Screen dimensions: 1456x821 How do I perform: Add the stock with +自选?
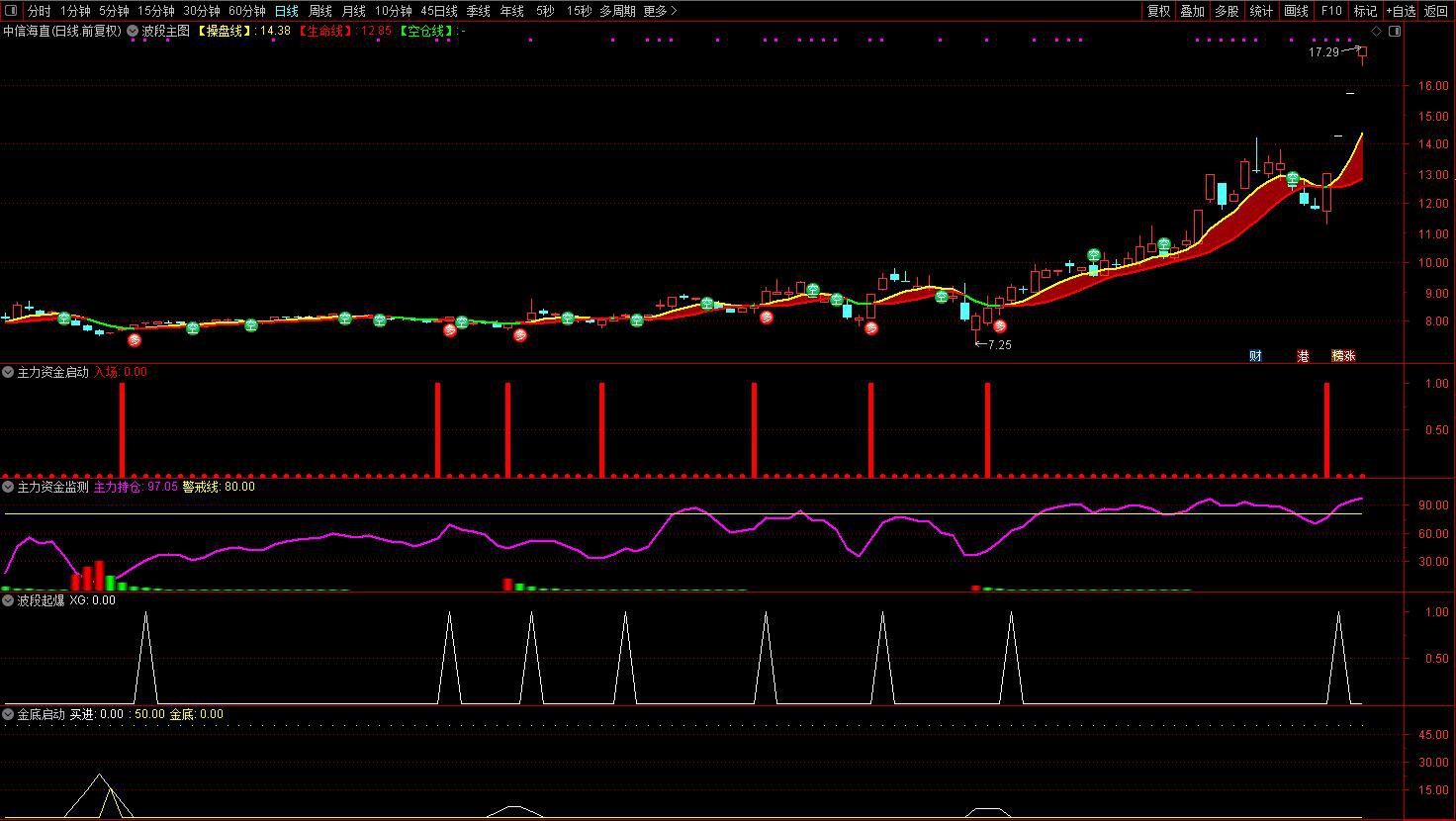pyautogui.click(x=1401, y=11)
